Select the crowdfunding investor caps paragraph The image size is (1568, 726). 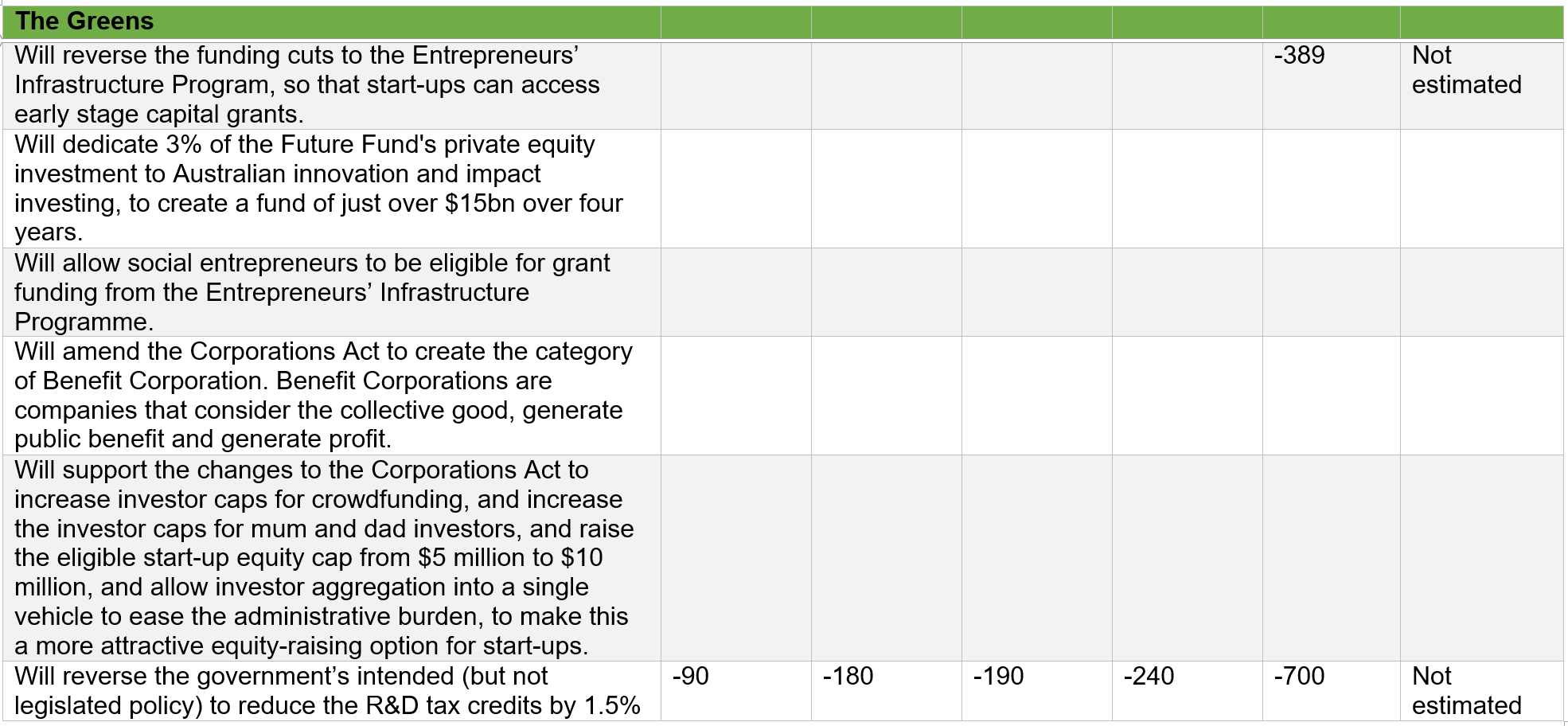324,557
